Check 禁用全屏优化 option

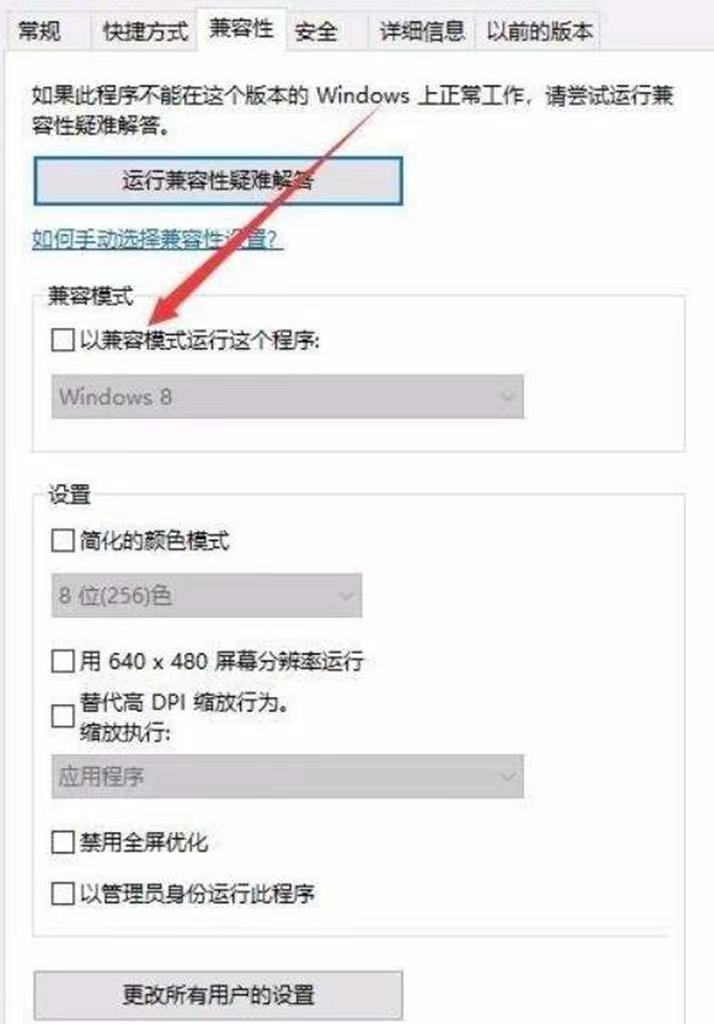coord(63,842)
